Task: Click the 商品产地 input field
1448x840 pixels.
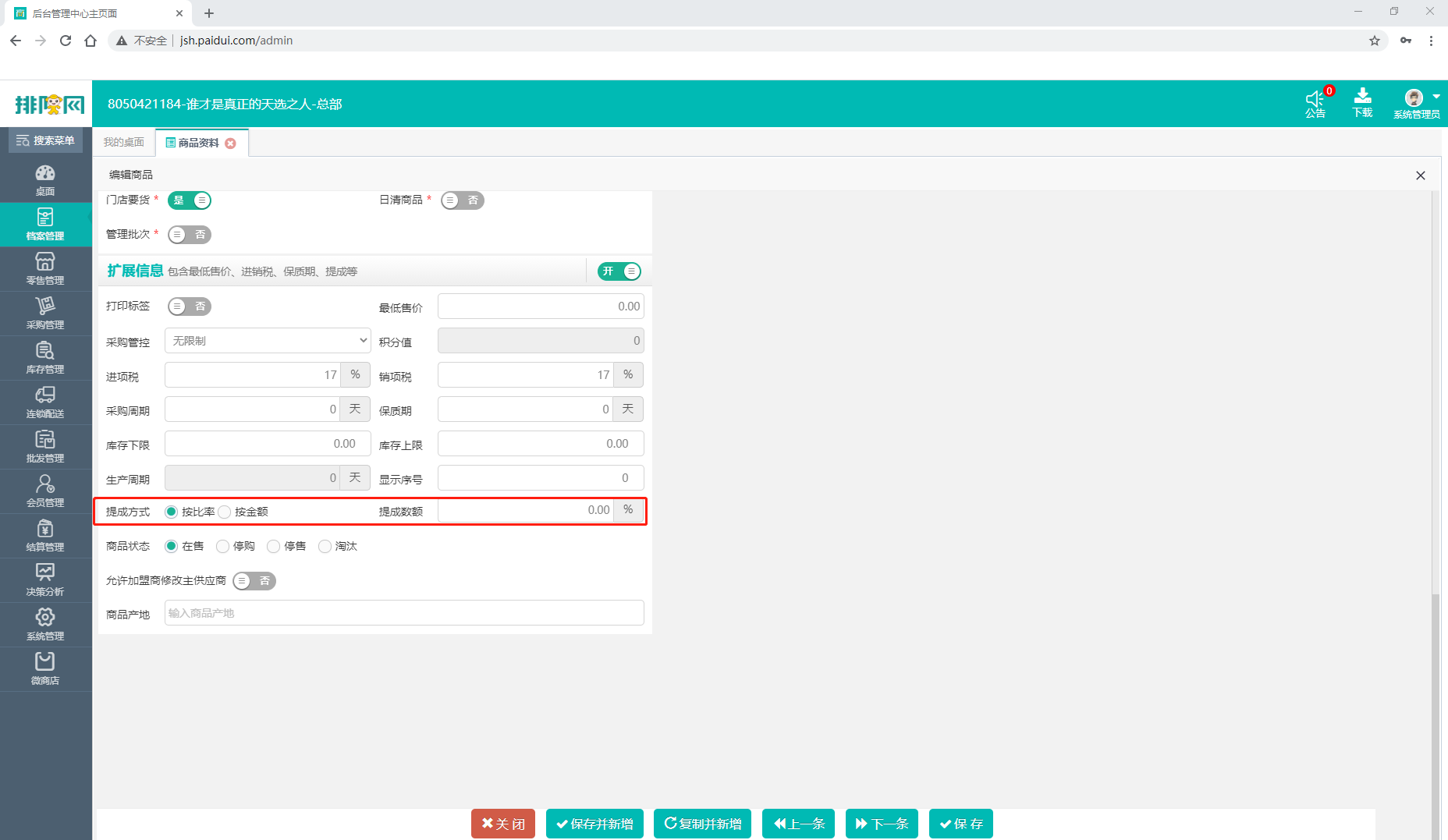Action: tap(404, 613)
